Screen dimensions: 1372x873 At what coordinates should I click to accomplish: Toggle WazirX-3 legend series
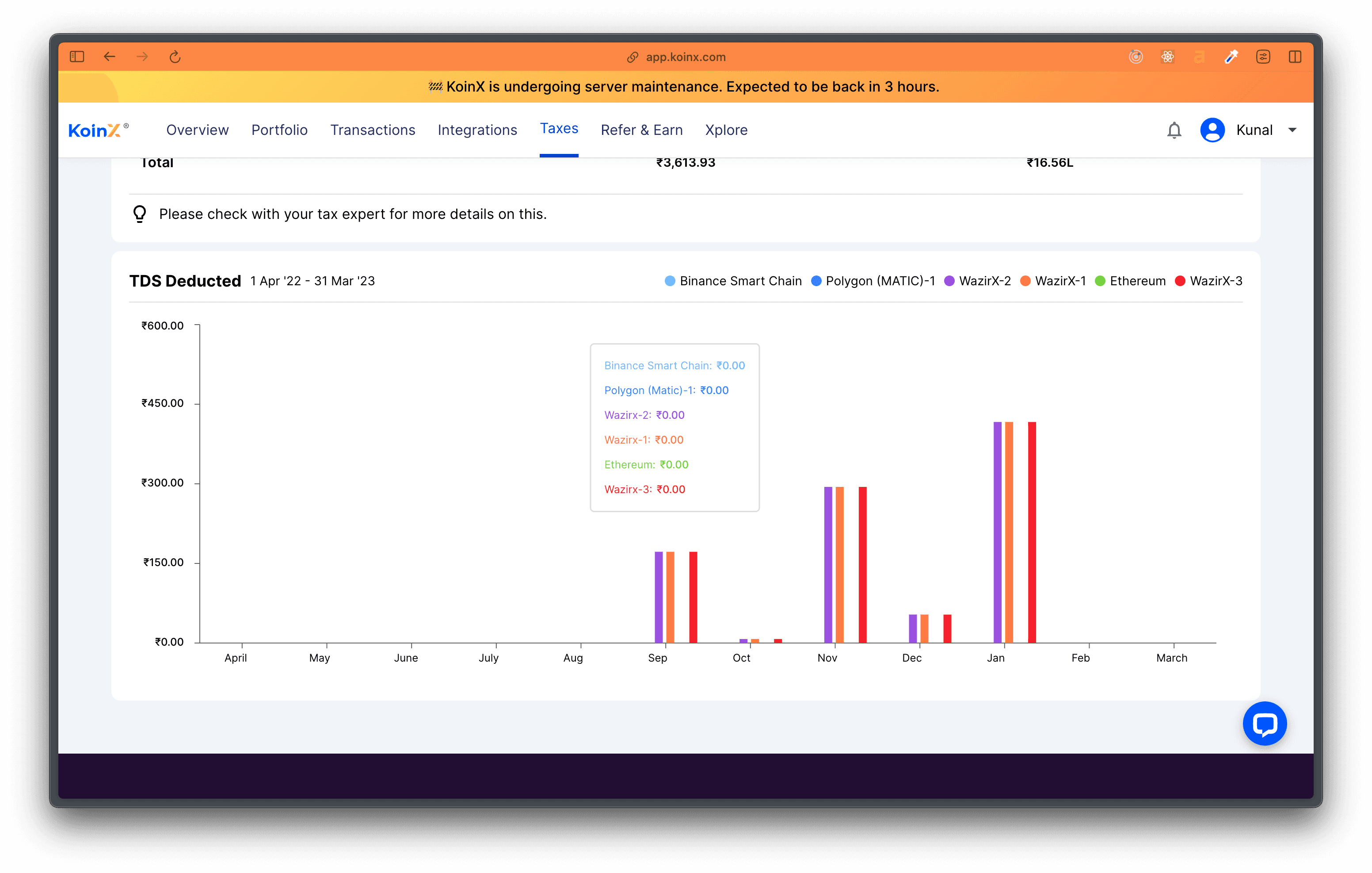1208,280
